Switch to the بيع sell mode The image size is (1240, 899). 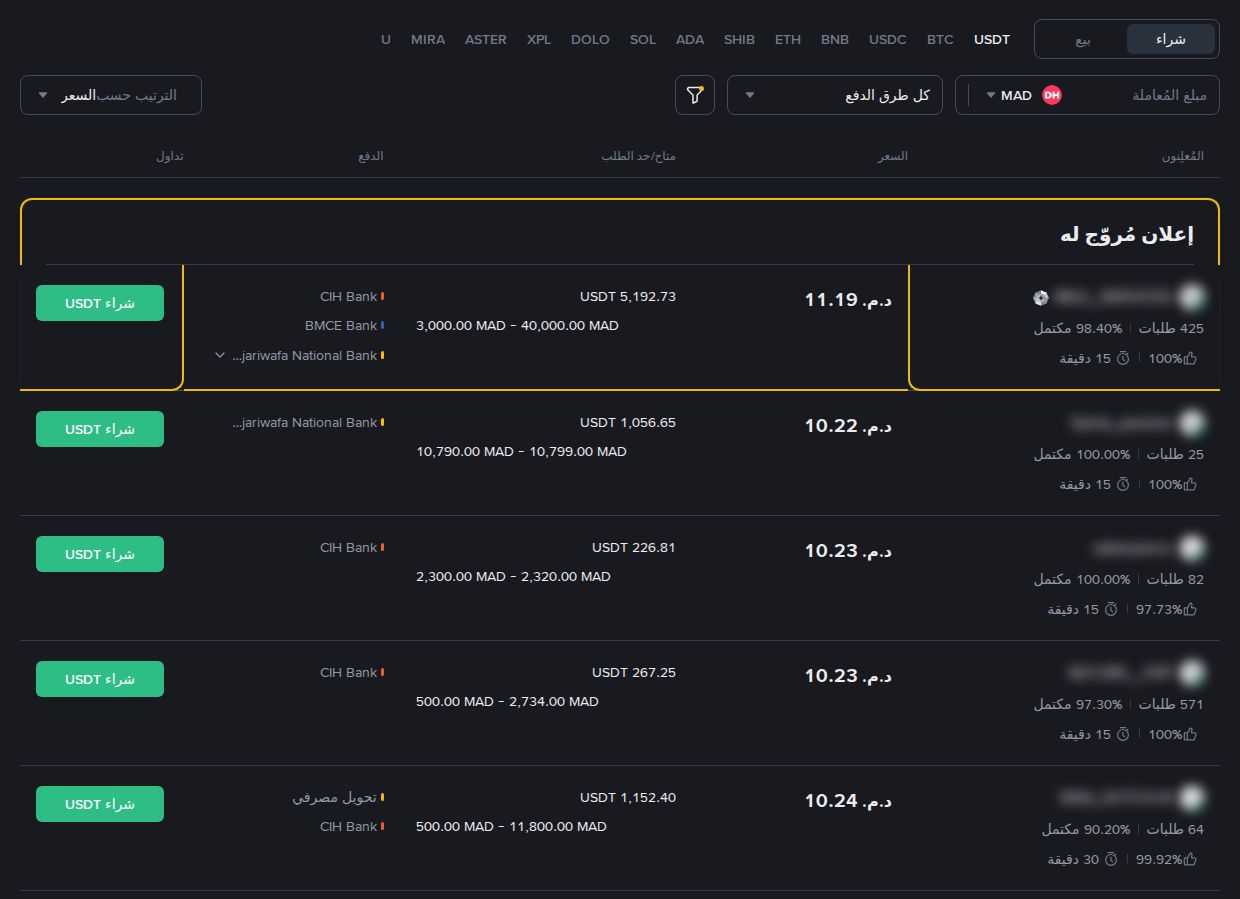[1083, 39]
